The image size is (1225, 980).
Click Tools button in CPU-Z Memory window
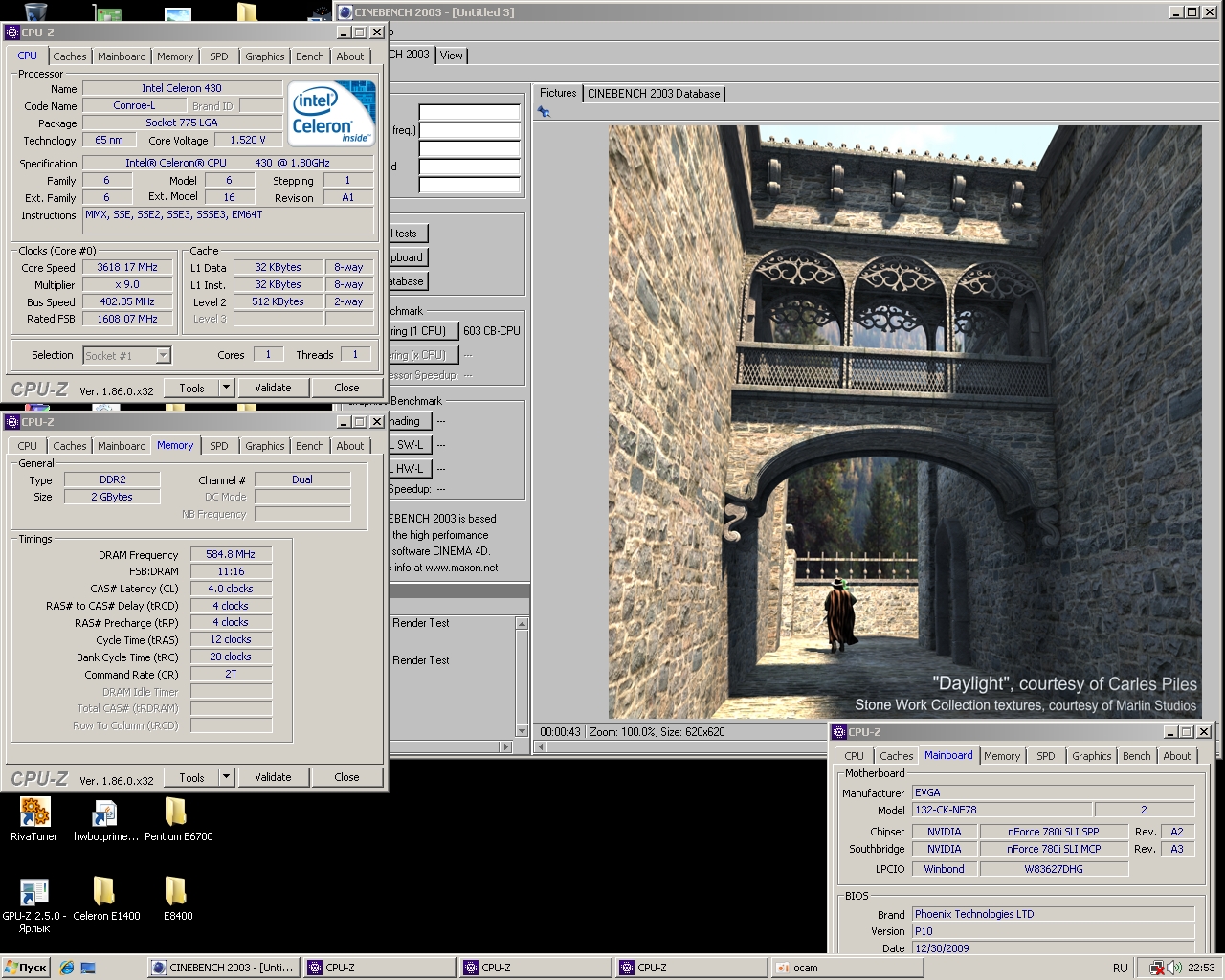pyautogui.click(x=191, y=777)
